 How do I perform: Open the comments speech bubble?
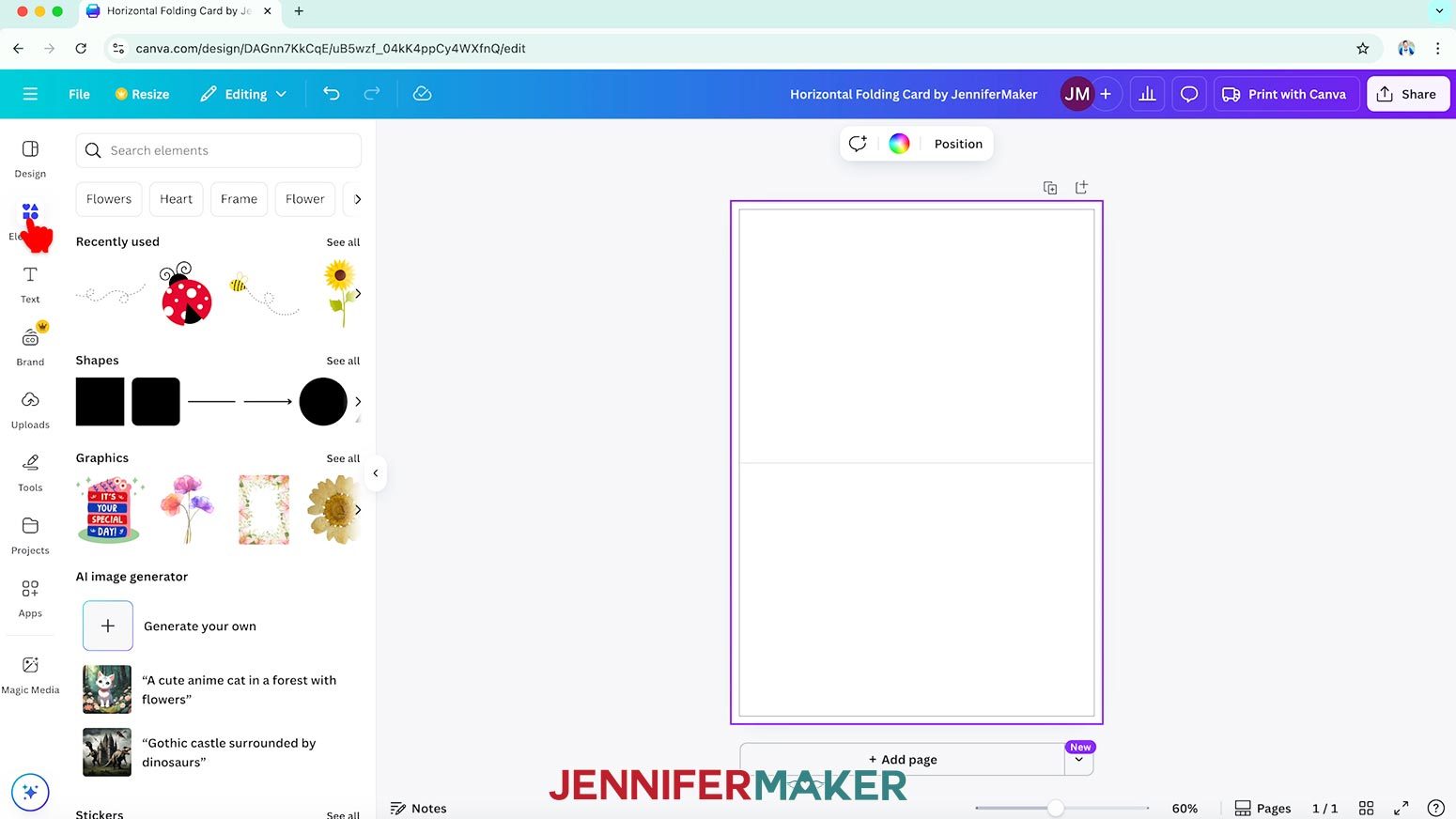1189,94
